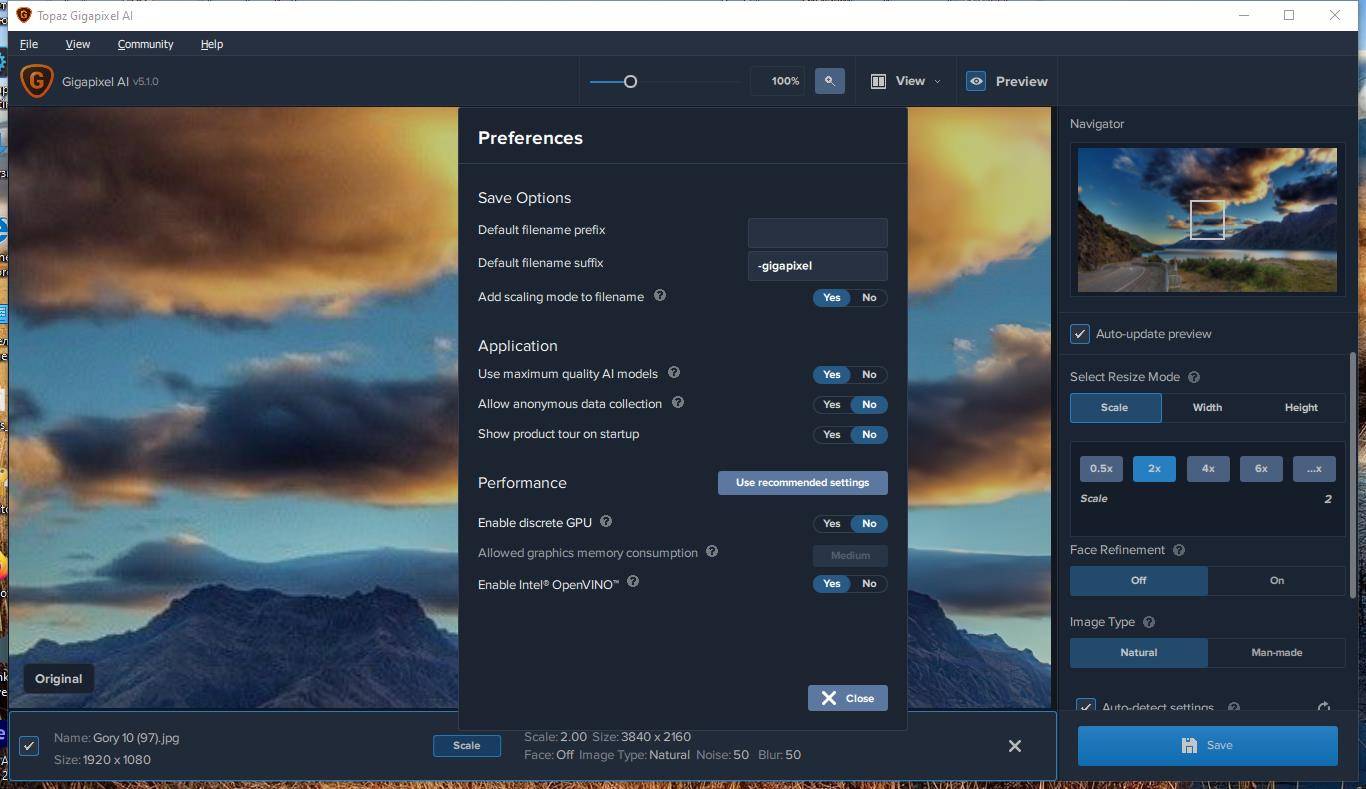The height and width of the screenshot is (789, 1366).
Task: Click the Default filename prefix field
Action: pyautogui.click(x=817, y=233)
